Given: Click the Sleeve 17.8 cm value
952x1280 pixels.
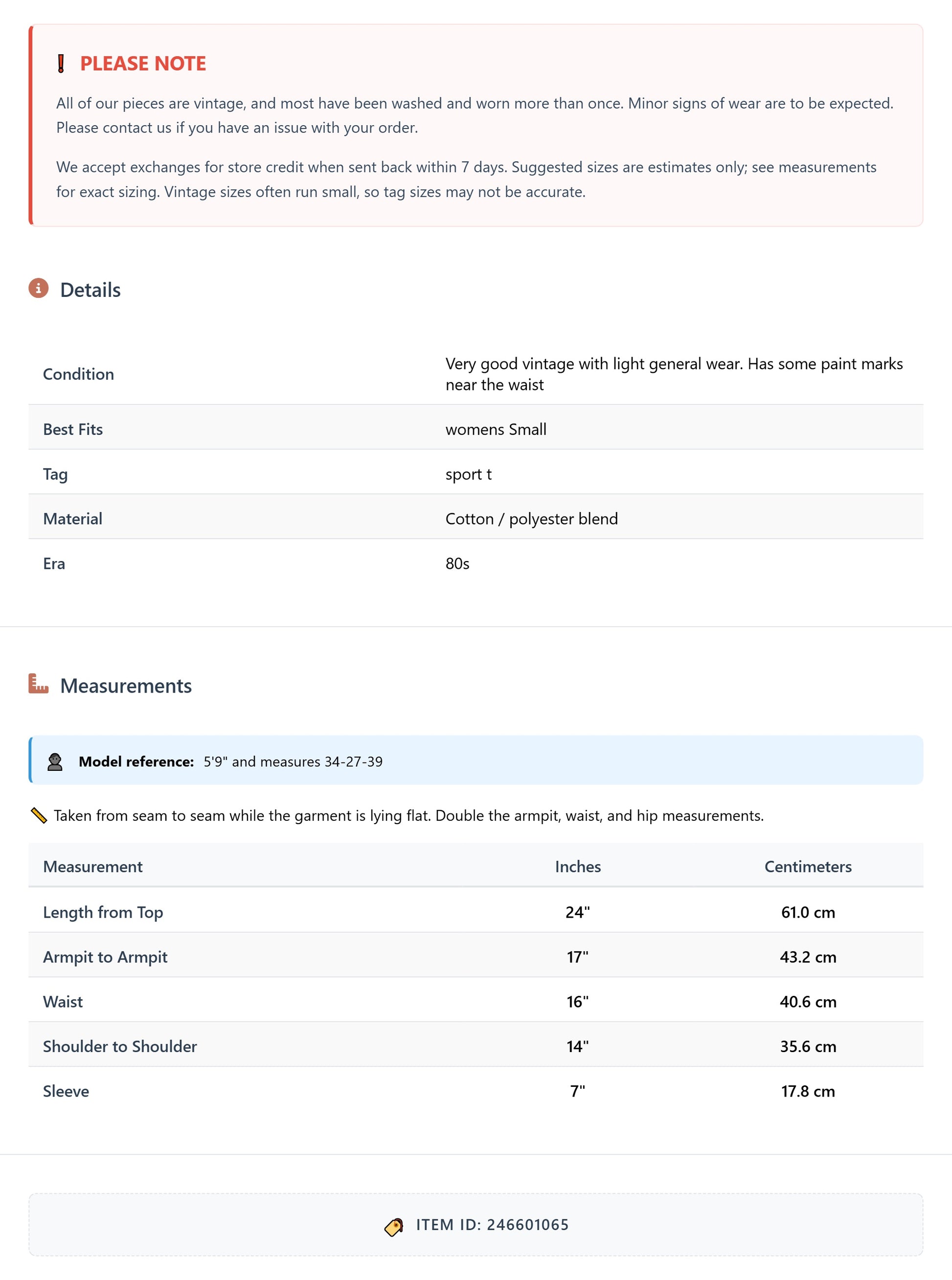Looking at the screenshot, I should pos(807,1091).
